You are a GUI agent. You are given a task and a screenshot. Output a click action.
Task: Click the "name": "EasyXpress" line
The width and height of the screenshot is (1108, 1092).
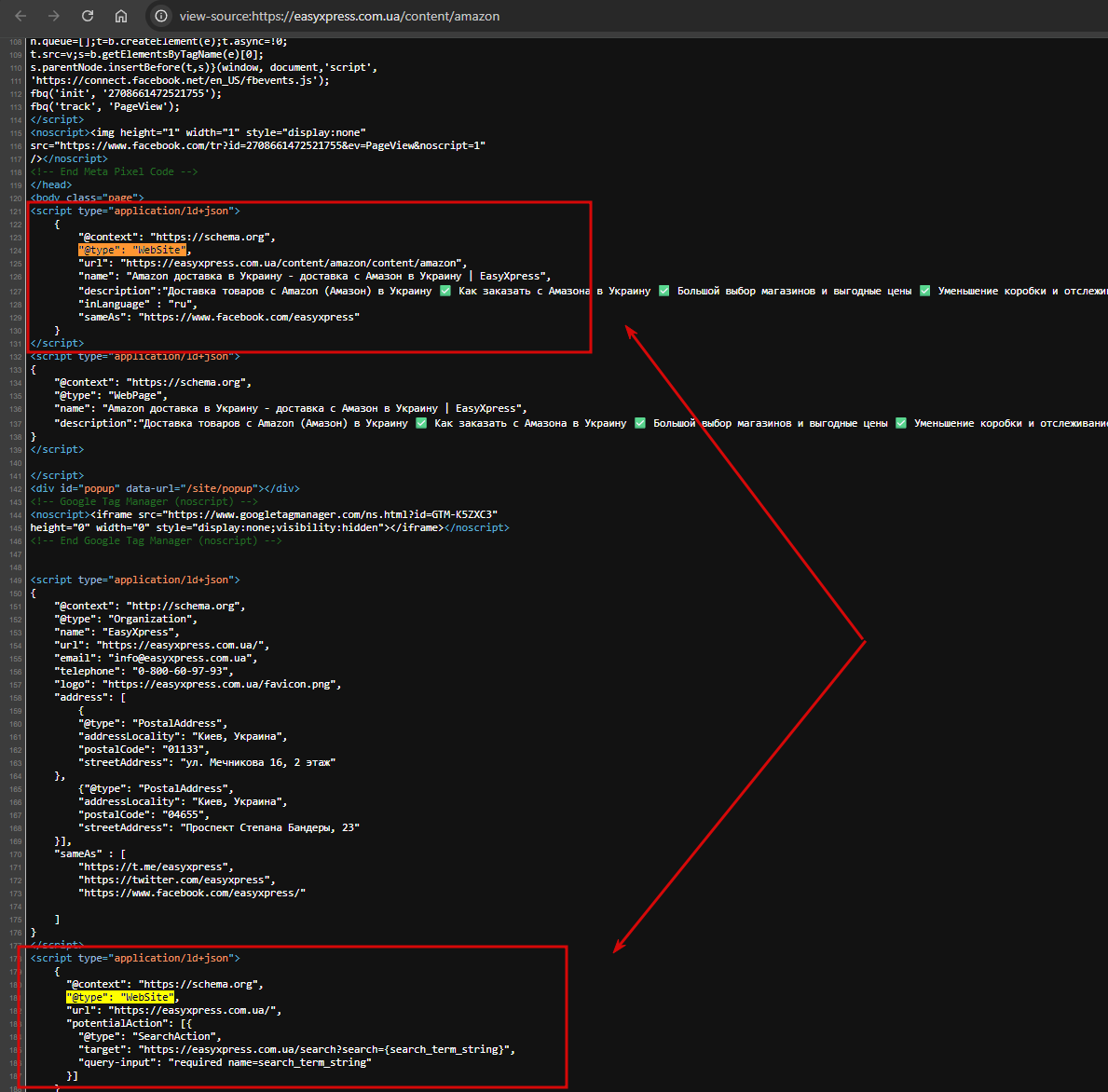[x=116, y=632]
